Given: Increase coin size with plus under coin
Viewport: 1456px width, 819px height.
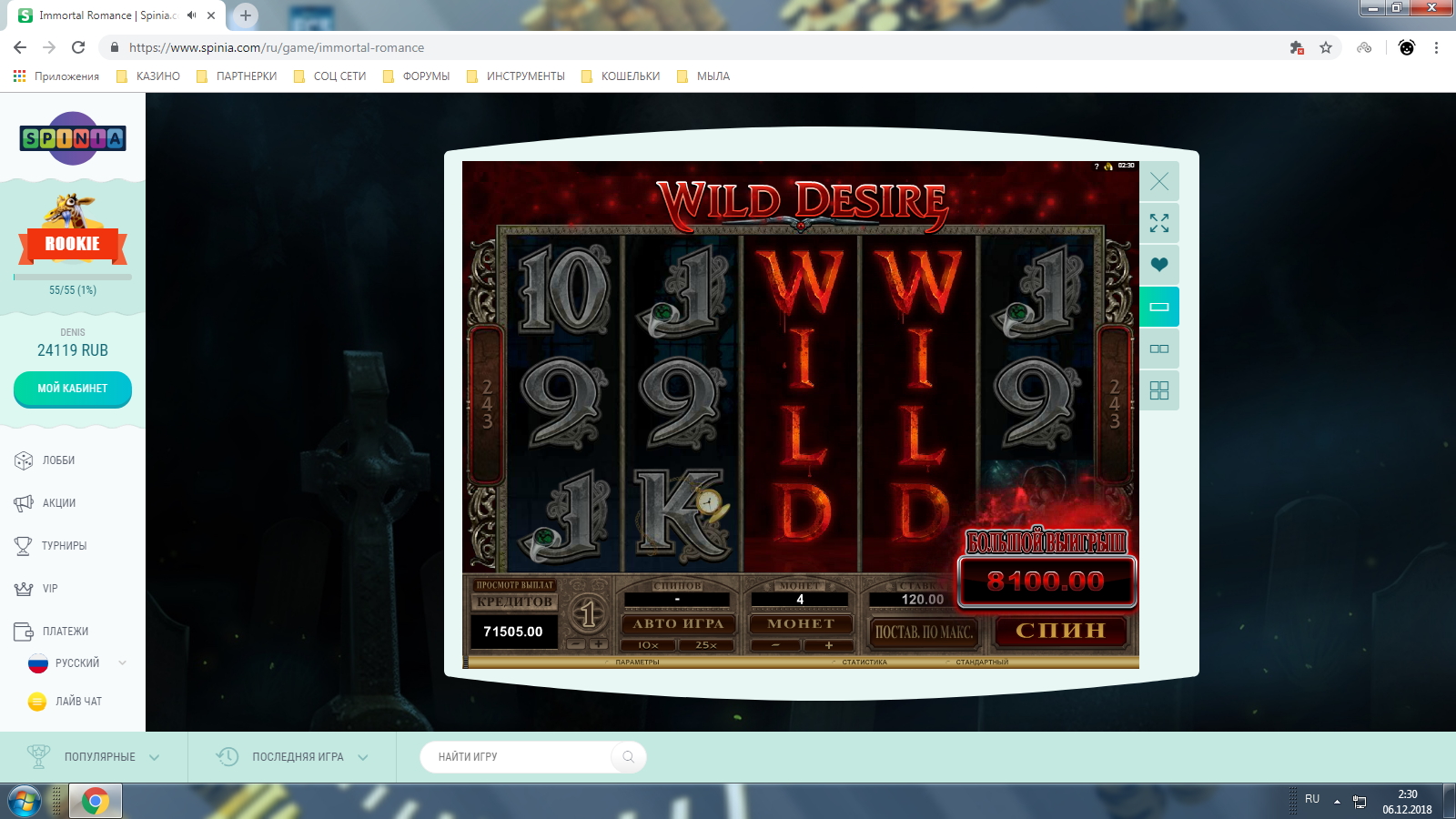Looking at the screenshot, I should [599, 644].
